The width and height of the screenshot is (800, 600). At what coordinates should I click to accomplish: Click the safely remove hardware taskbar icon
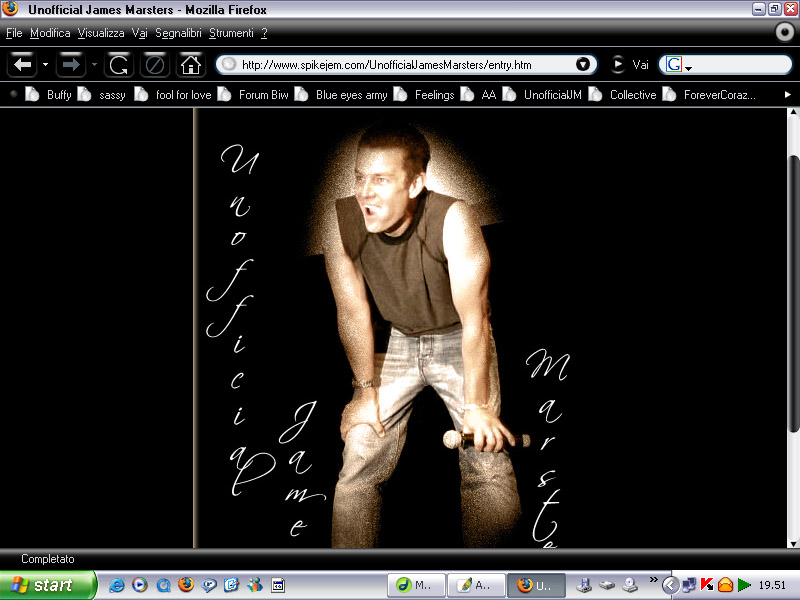584,585
